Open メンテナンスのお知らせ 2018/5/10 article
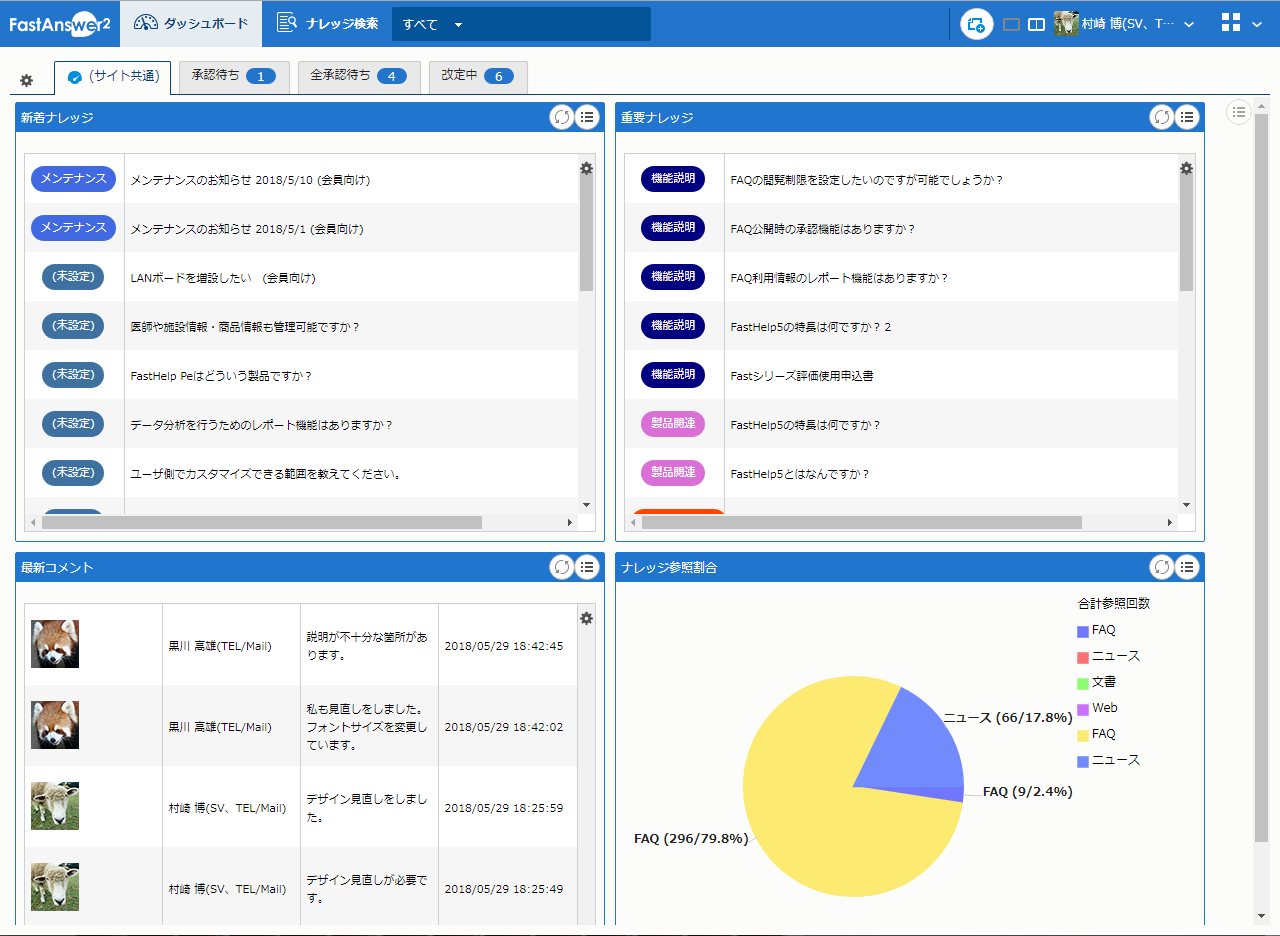 [250, 180]
